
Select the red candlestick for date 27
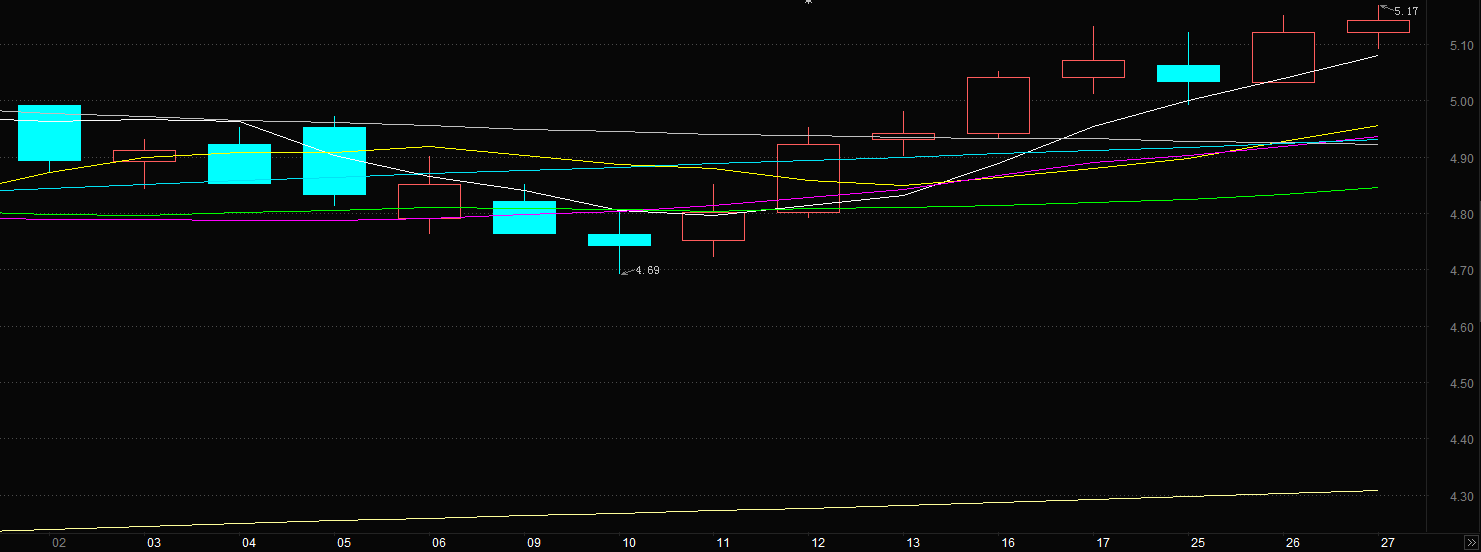coord(1379,26)
